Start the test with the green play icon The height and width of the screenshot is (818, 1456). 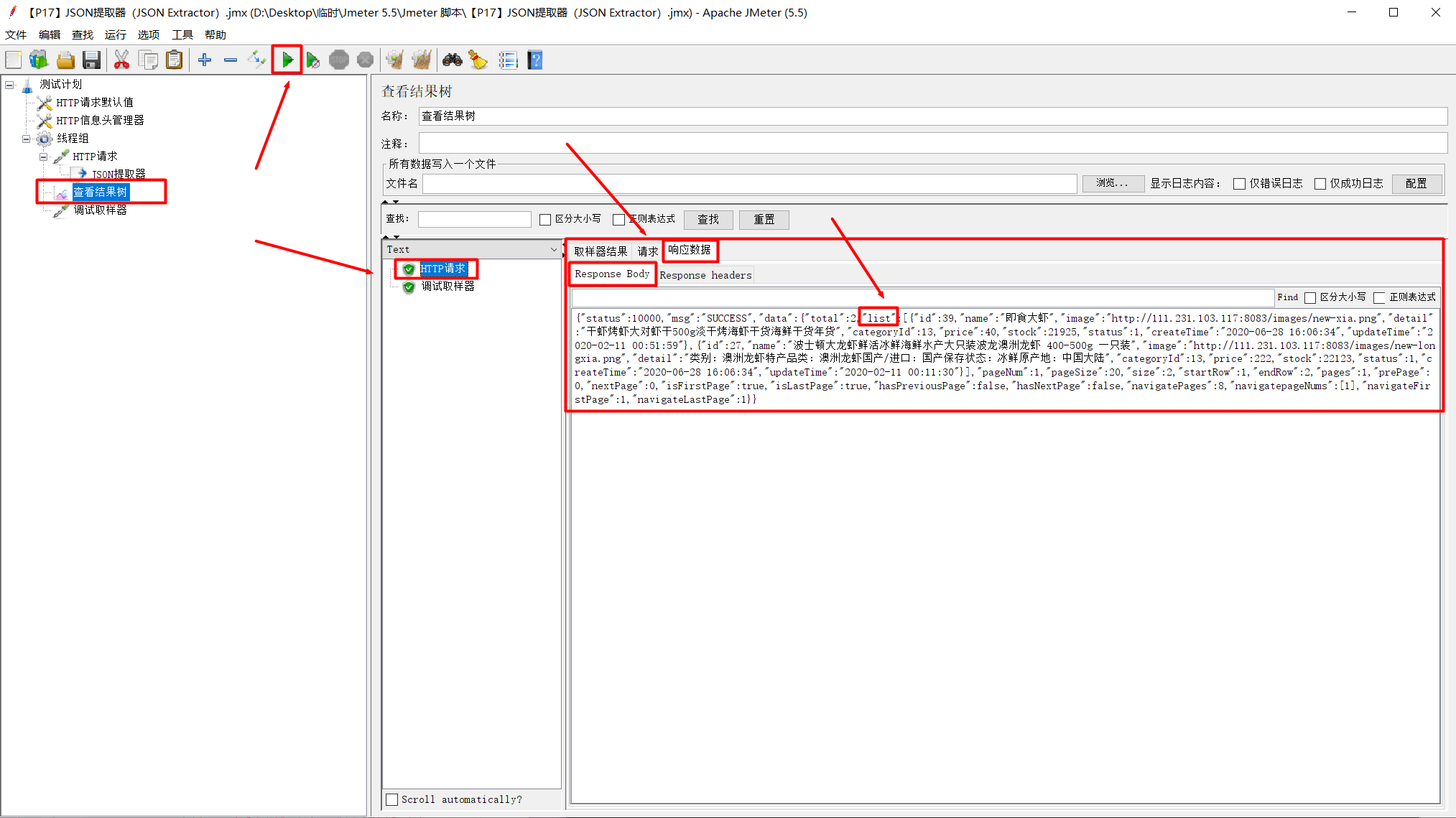click(287, 60)
